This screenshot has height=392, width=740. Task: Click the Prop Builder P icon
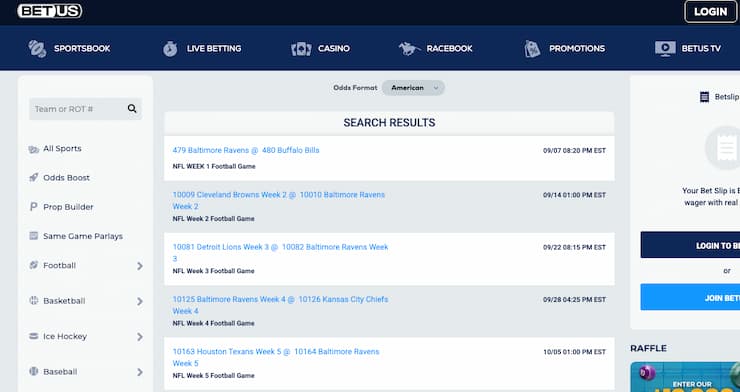pyautogui.click(x=34, y=207)
